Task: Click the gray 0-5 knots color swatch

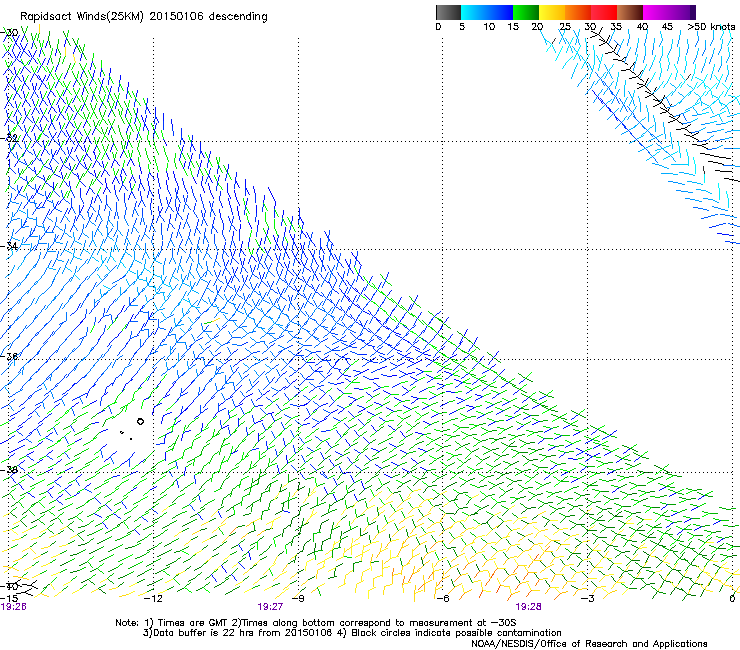Action: (x=448, y=12)
